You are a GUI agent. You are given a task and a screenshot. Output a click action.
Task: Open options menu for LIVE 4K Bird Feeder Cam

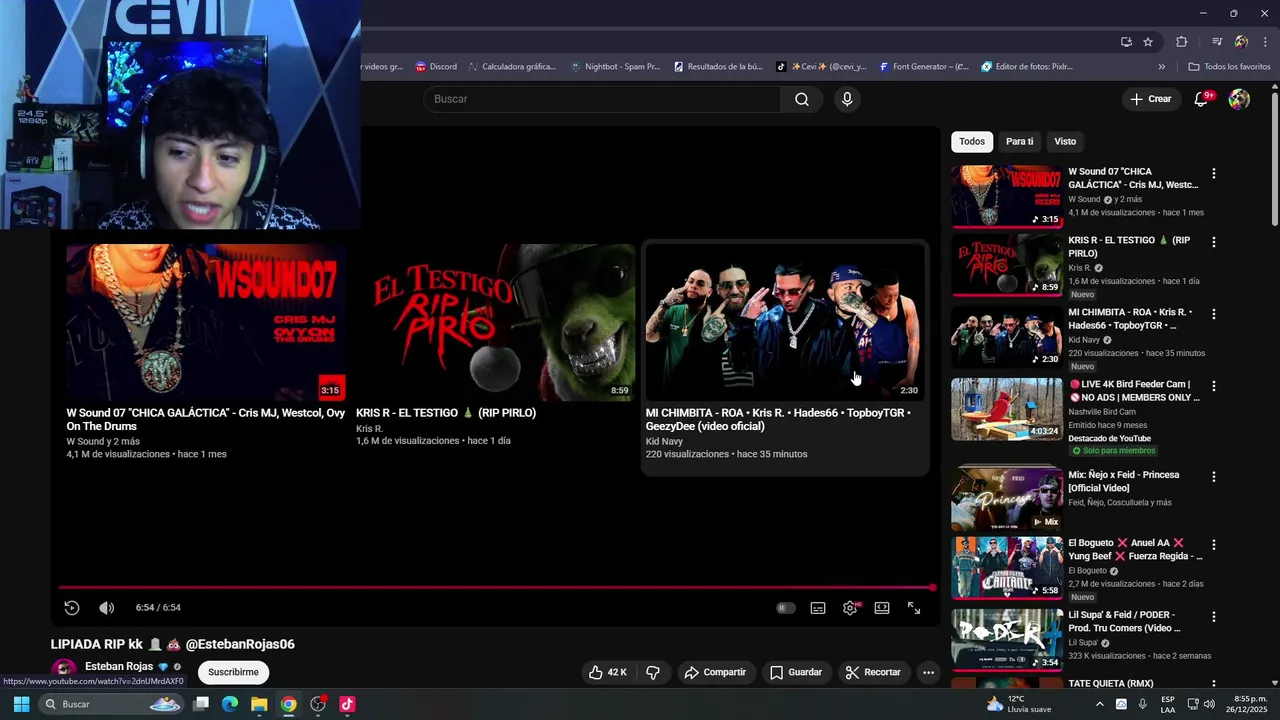coord(1214,386)
